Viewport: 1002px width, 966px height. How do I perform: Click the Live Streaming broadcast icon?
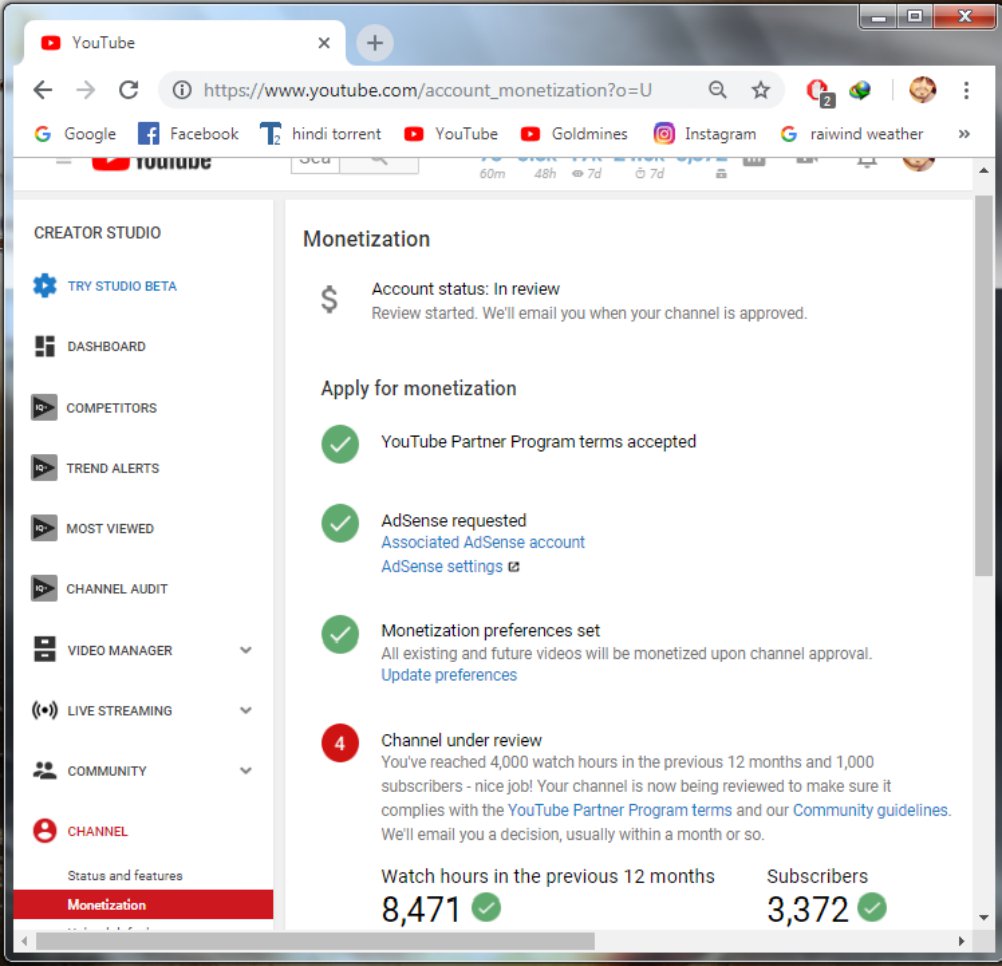pyautogui.click(x=45, y=710)
